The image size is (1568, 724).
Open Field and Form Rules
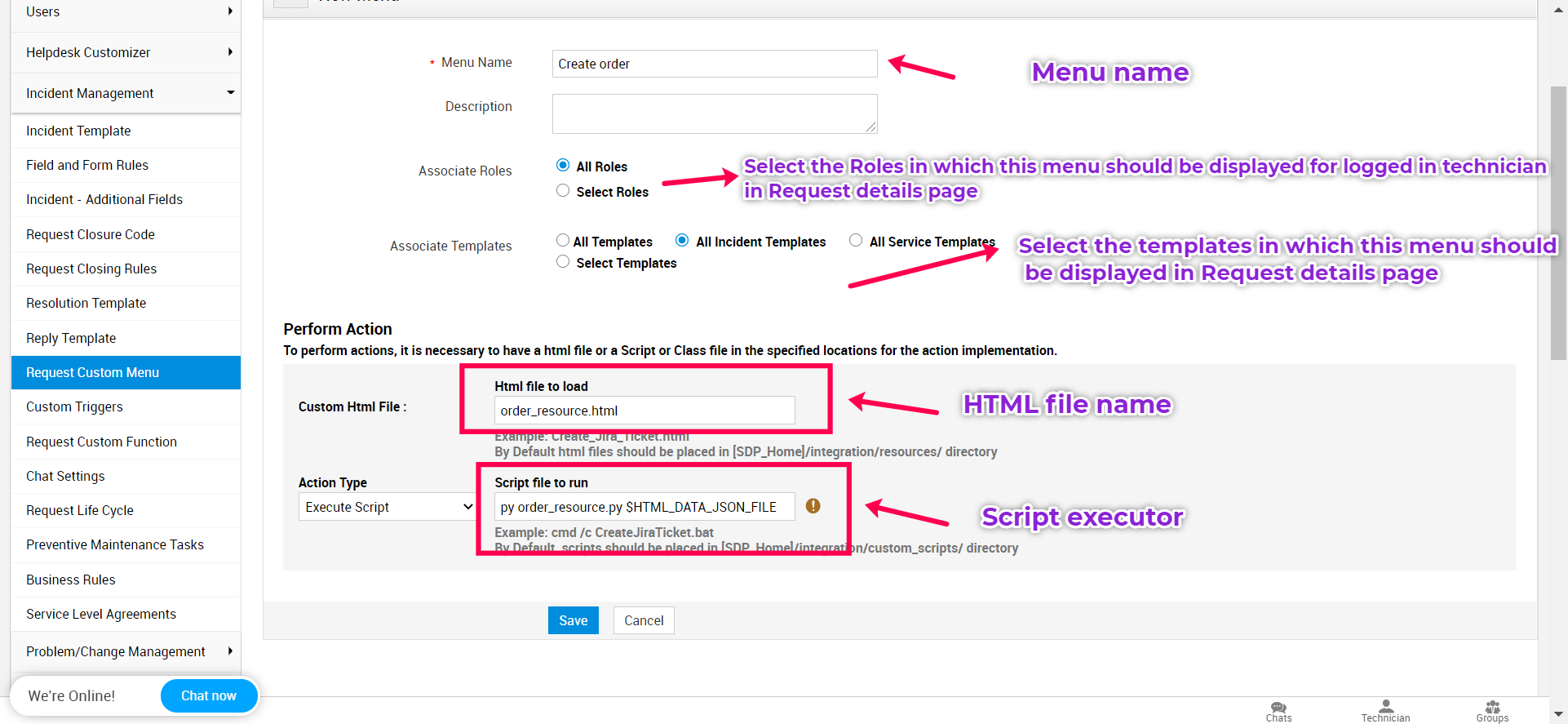(x=126, y=165)
